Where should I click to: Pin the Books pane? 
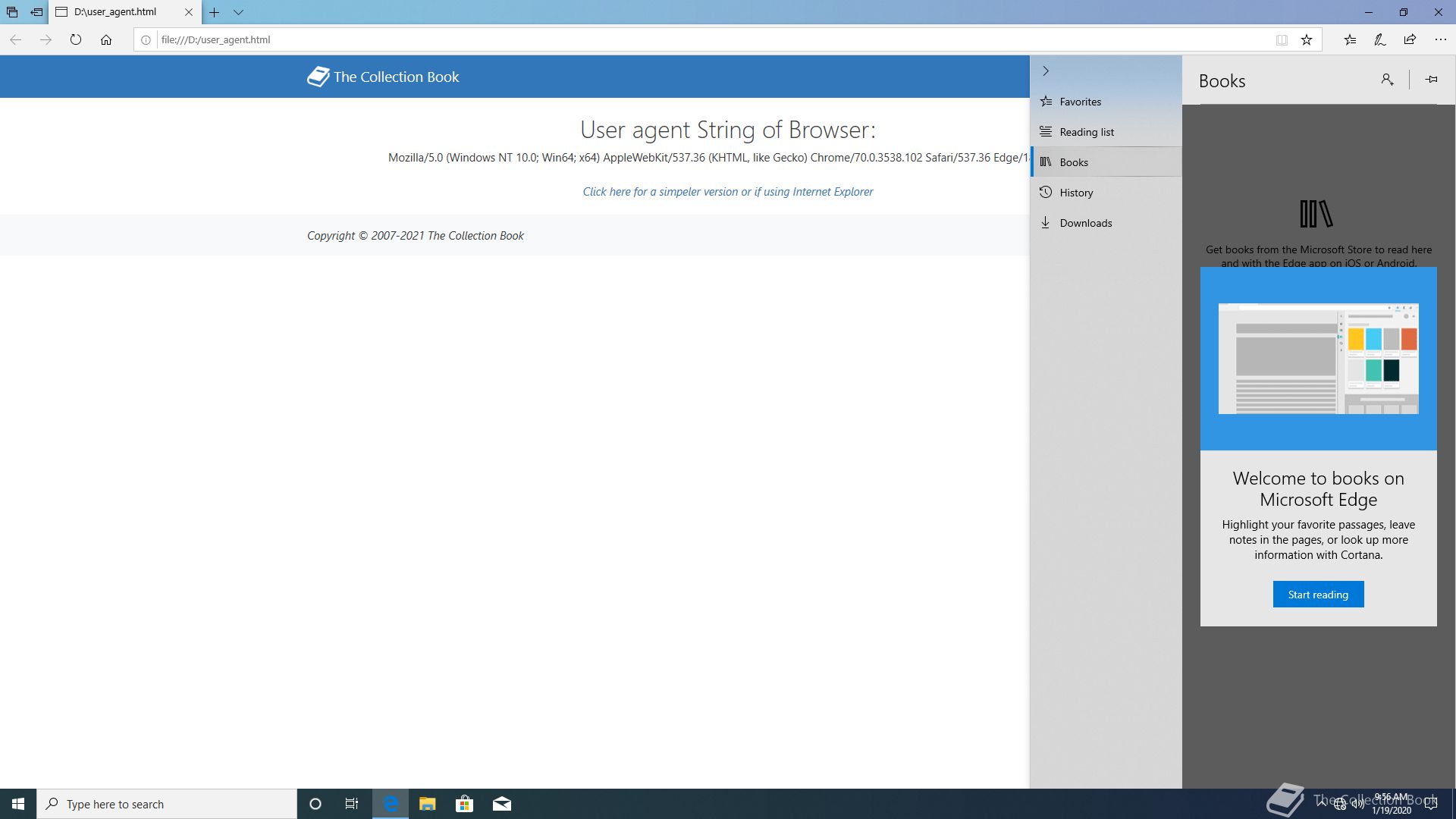pos(1431,80)
